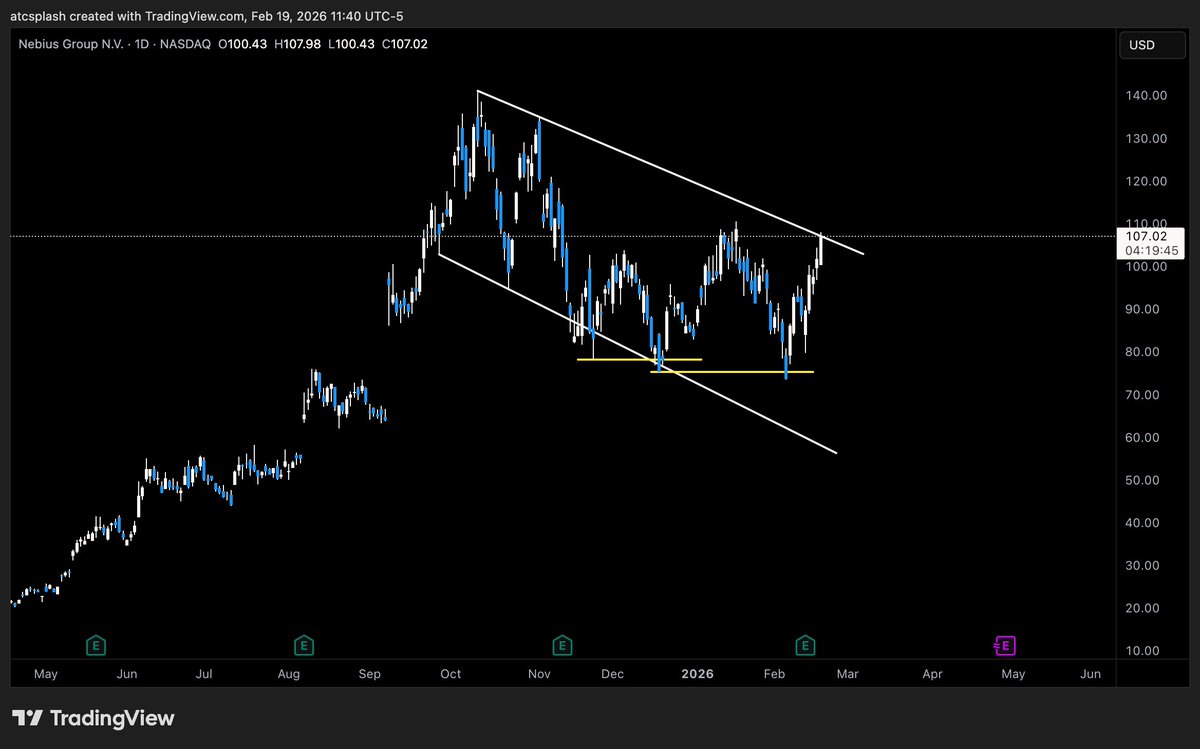
Task: Click the current price label showing 107.02
Action: (x=1148, y=237)
